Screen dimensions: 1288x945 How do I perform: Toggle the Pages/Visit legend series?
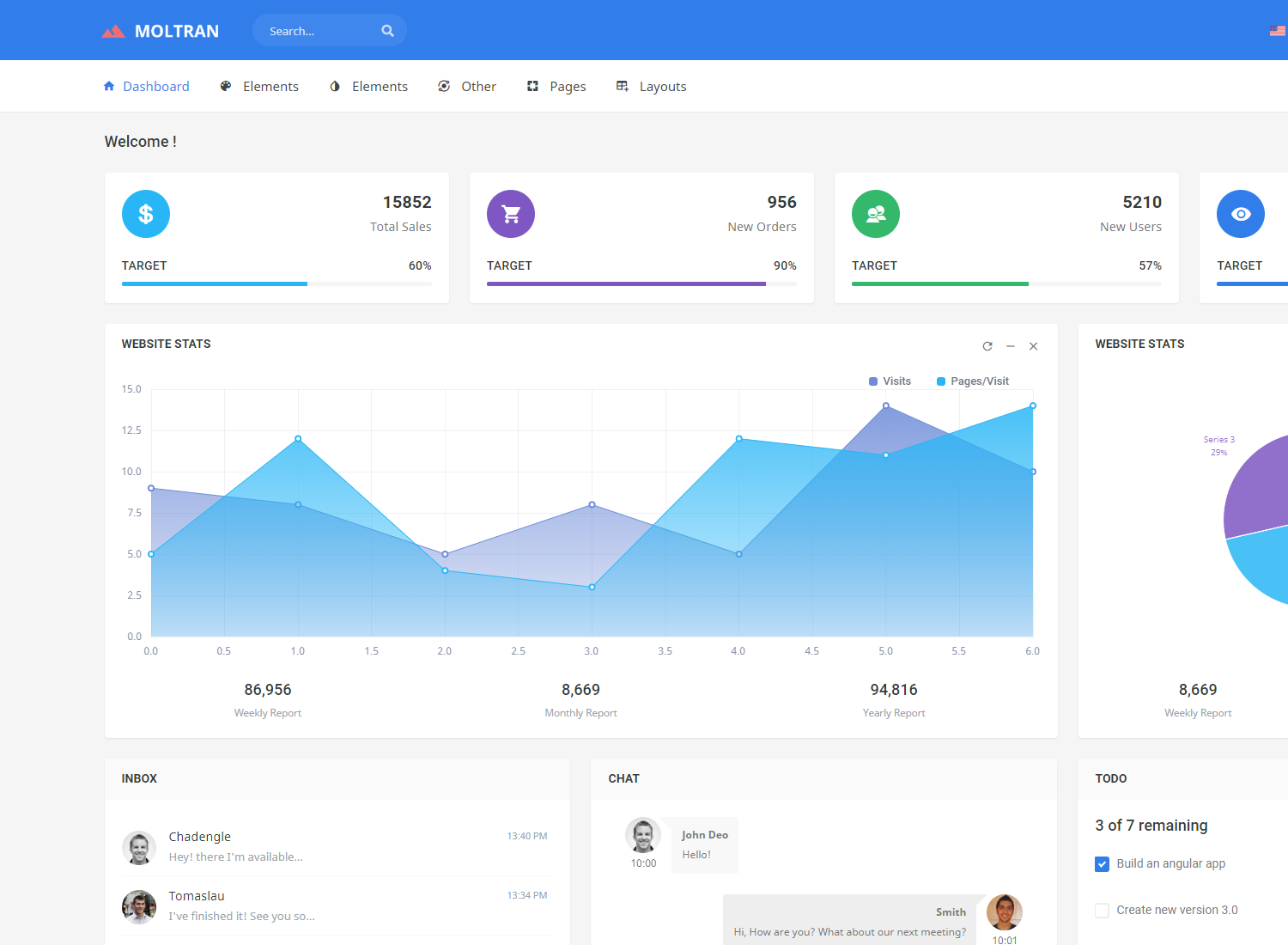(973, 381)
